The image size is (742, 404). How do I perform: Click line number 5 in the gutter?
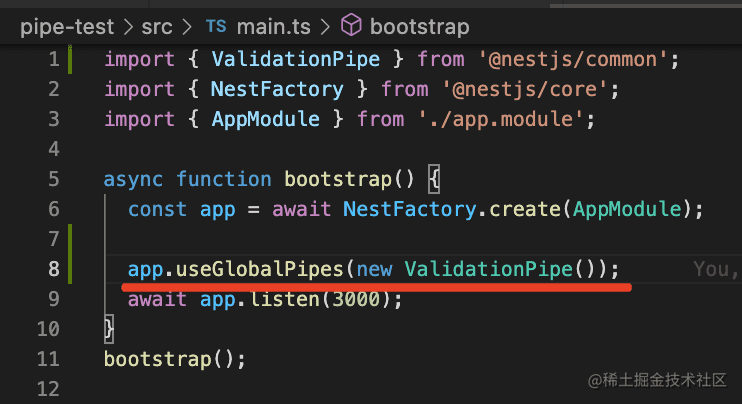53,180
